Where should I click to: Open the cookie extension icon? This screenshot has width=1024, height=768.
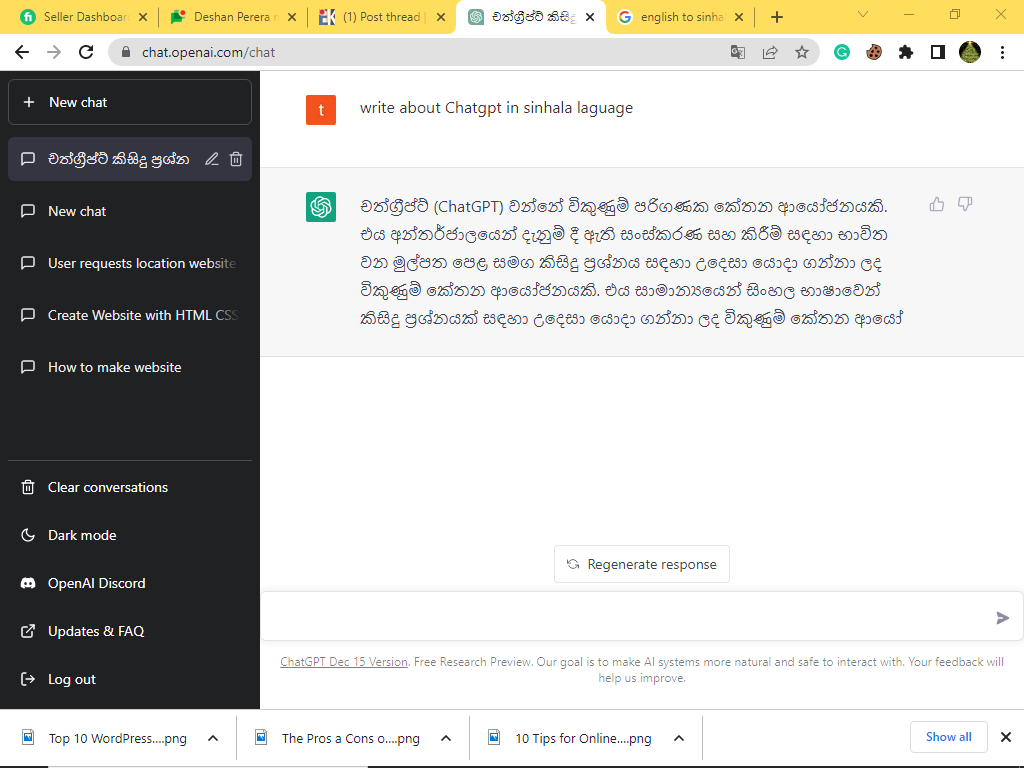[x=874, y=52]
